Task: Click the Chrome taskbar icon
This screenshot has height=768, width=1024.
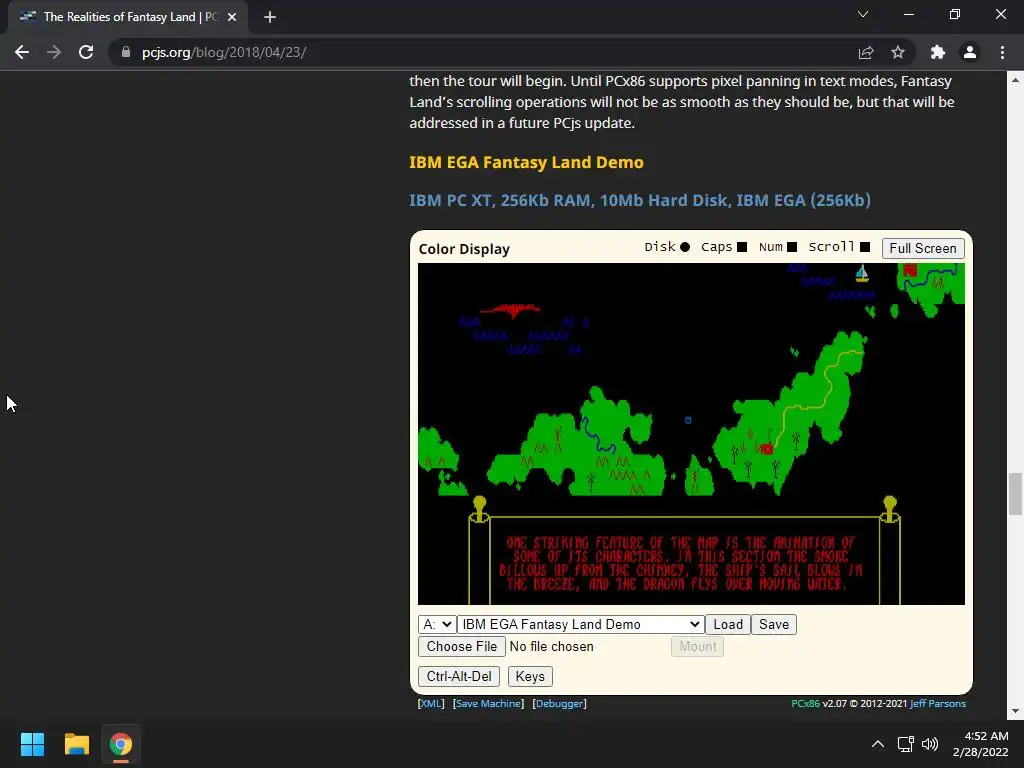Action: [x=121, y=744]
